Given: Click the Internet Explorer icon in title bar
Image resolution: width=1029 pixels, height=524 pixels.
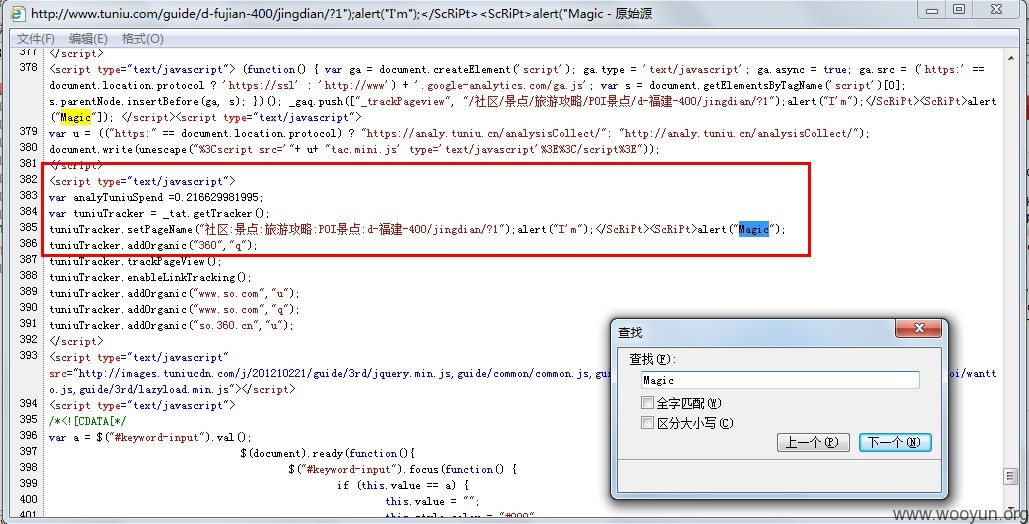Looking at the screenshot, I should (x=18, y=13).
